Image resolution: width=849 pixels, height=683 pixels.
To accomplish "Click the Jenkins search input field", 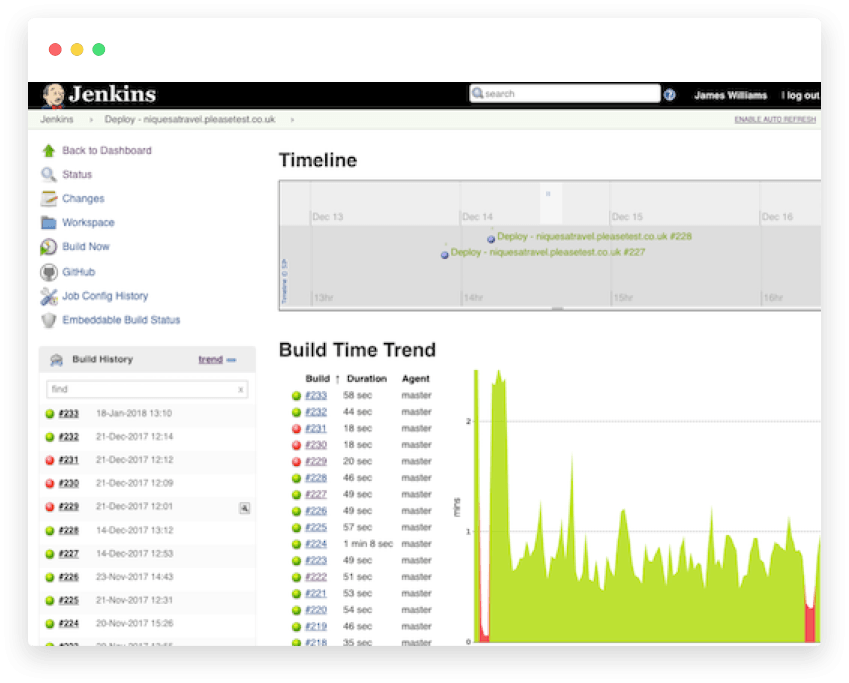I will [x=565, y=94].
